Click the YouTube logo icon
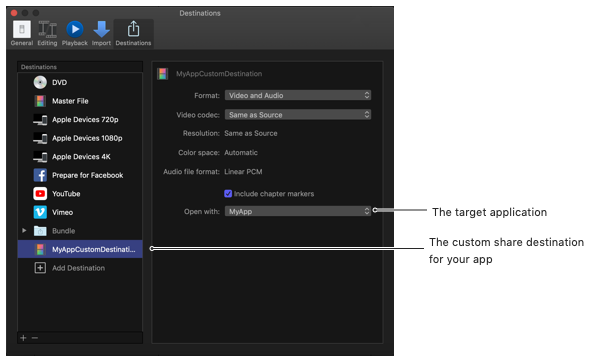The width and height of the screenshot is (593, 362). pyautogui.click(x=40, y=194)
